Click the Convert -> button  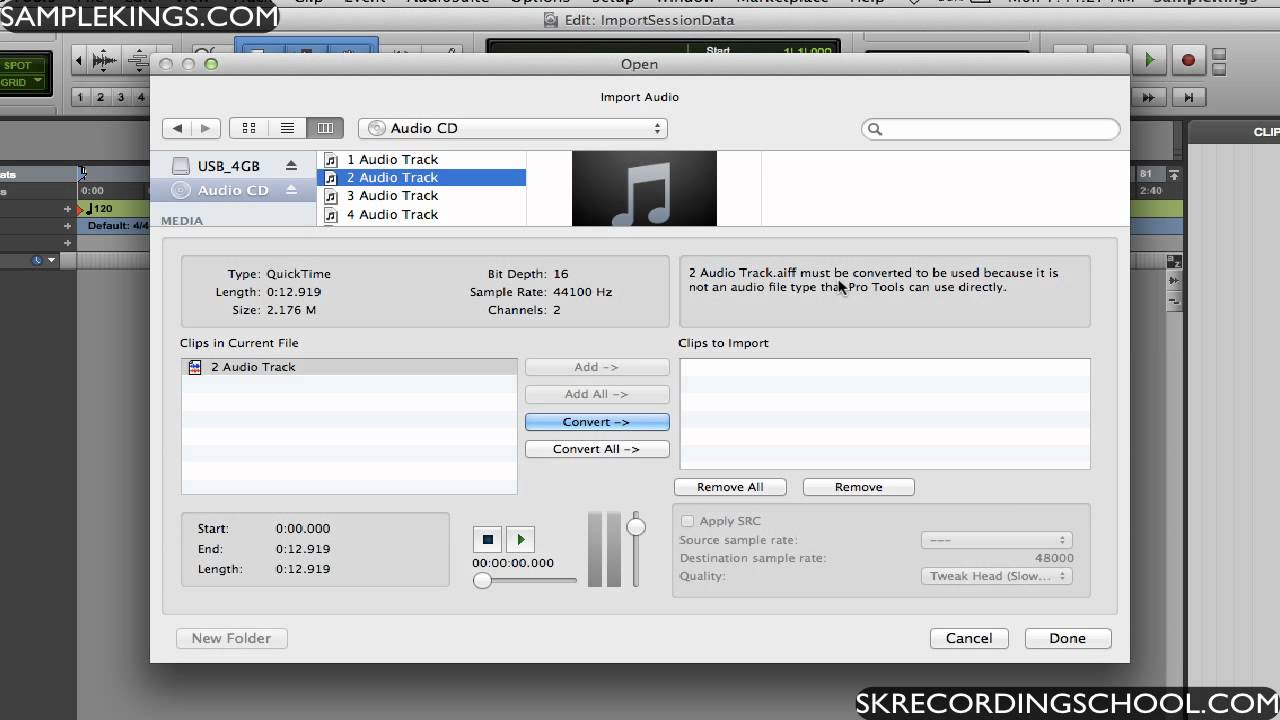tap(597, 422)
